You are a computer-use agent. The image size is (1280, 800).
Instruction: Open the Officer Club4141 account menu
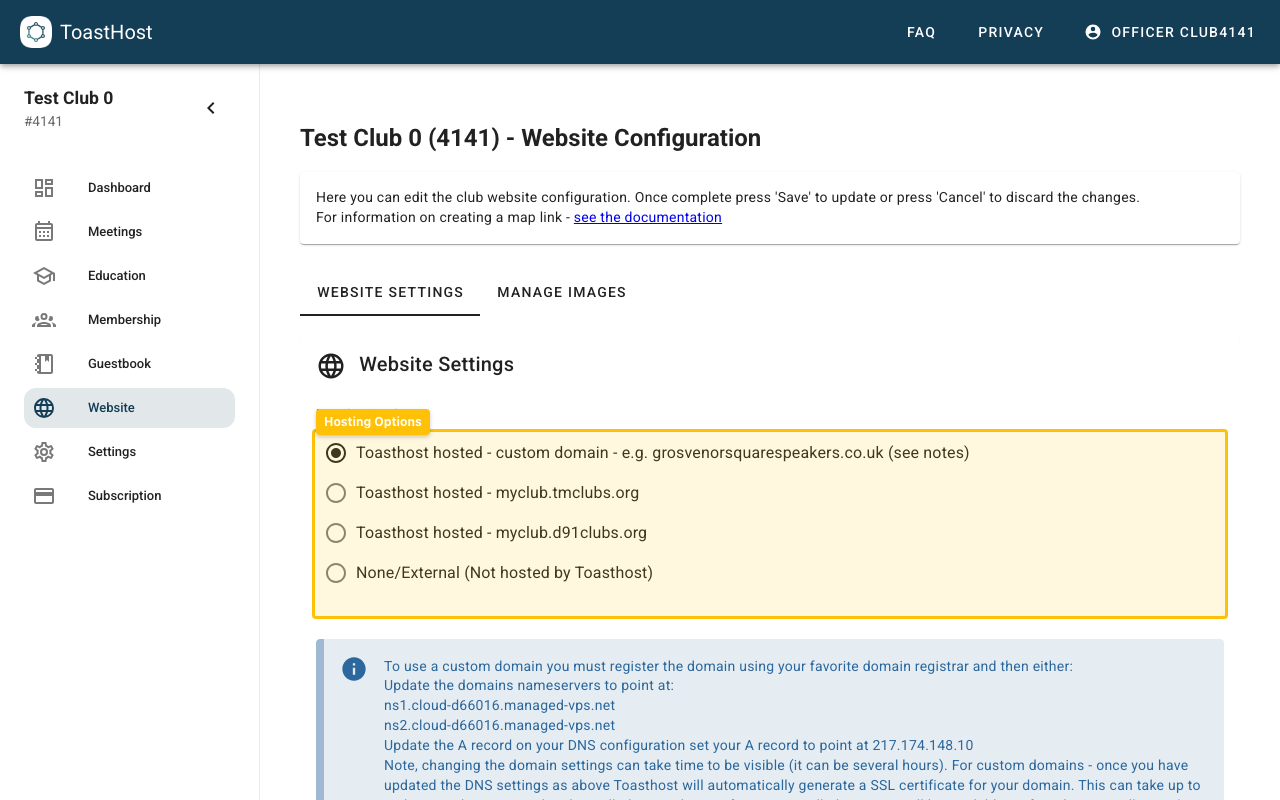click(x=1170, y=32)
